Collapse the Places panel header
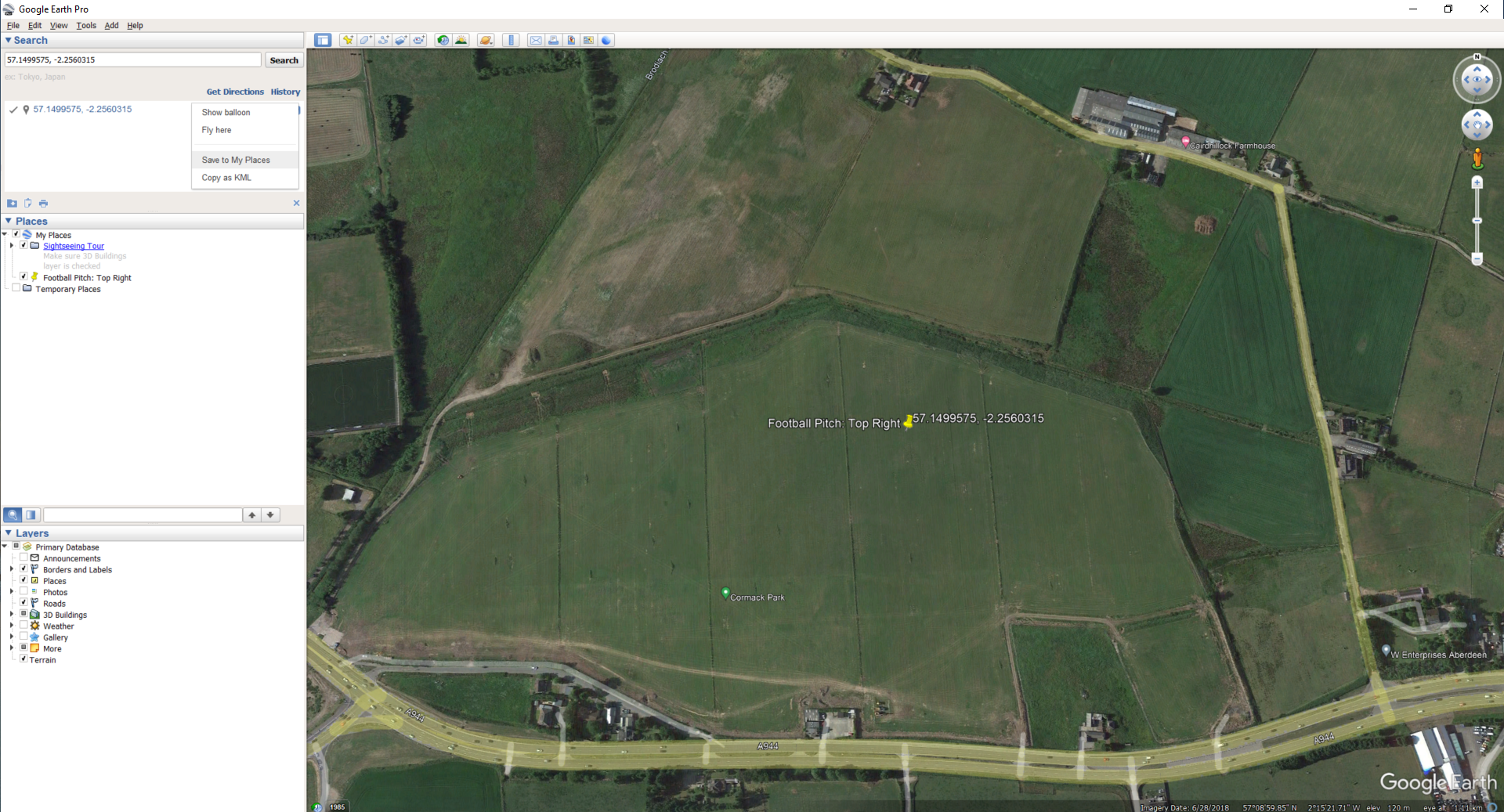The image size is (1504, 812). point(154,221)
